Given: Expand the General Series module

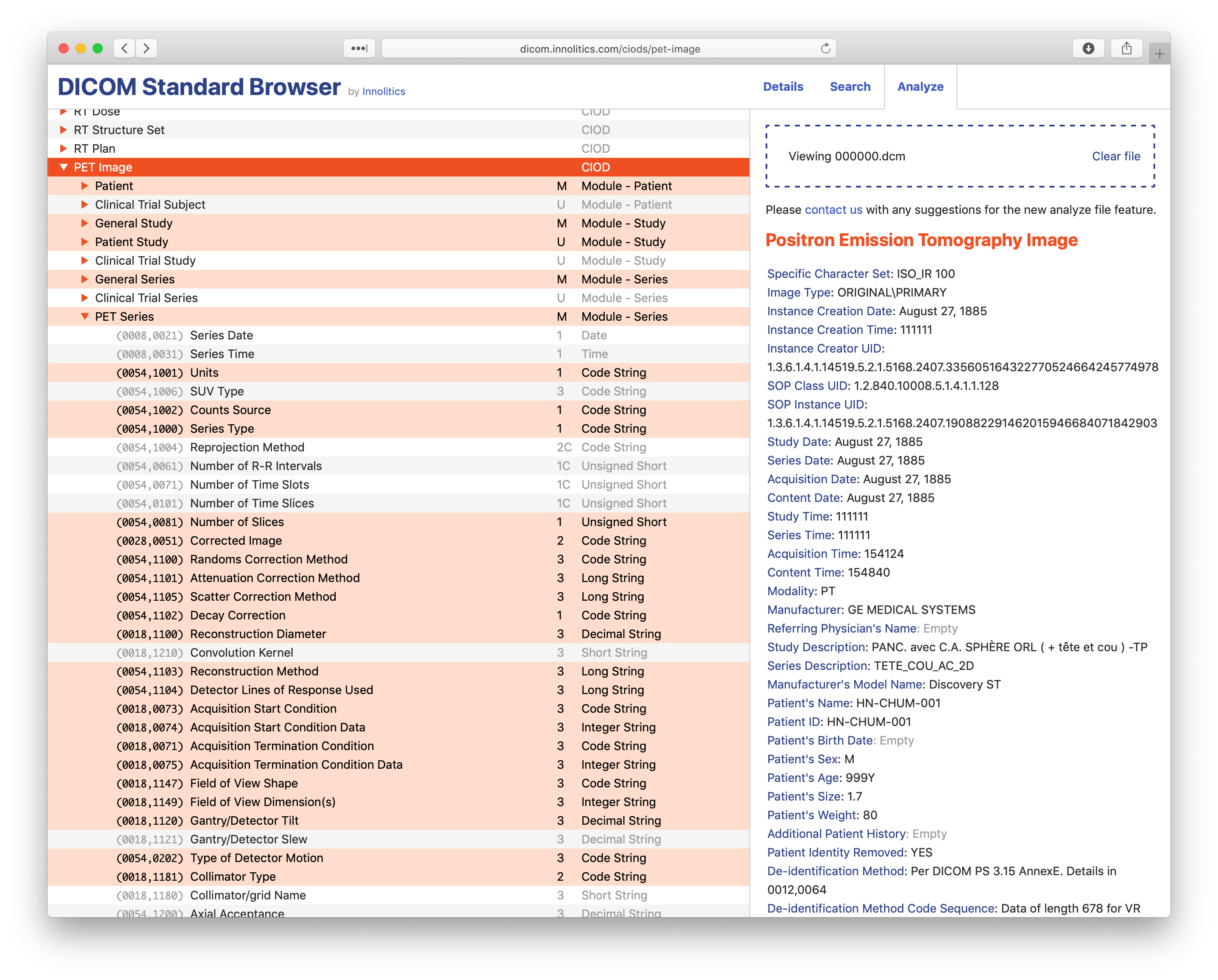Looking at the screenshot, I should click(85, 279).
